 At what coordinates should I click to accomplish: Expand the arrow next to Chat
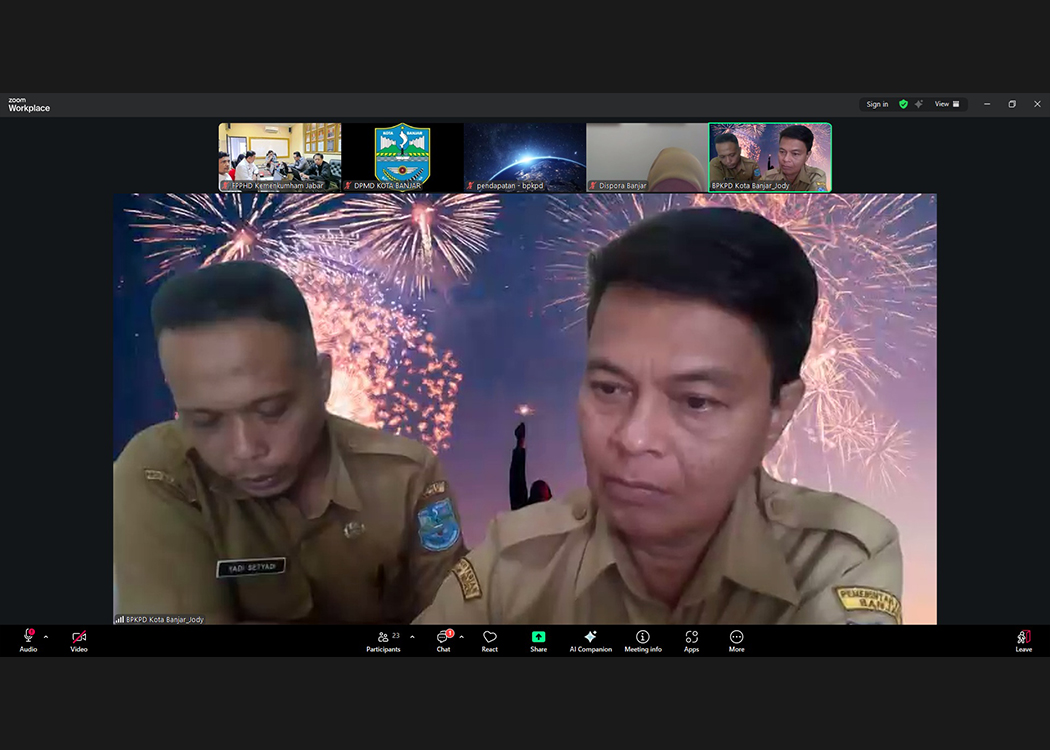[x=461, y=637]
